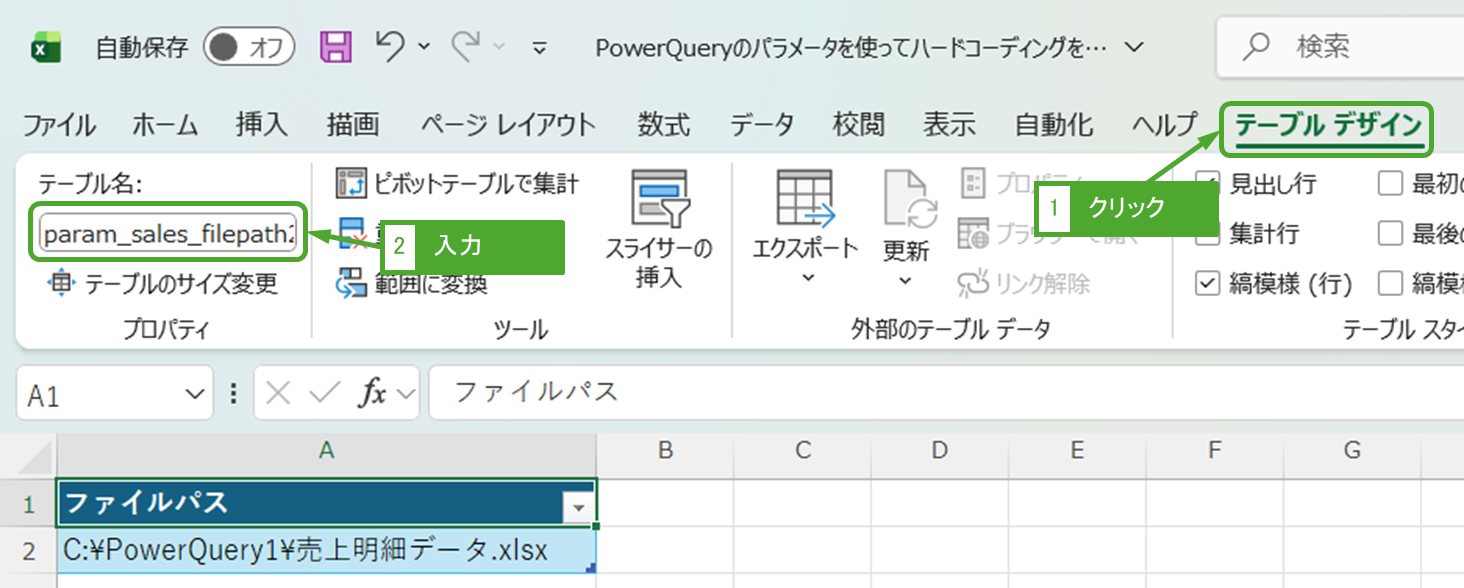Click the Refresh (更新) icon
The width and height of the screenshot is (1464, 588).
click(908, 198)
